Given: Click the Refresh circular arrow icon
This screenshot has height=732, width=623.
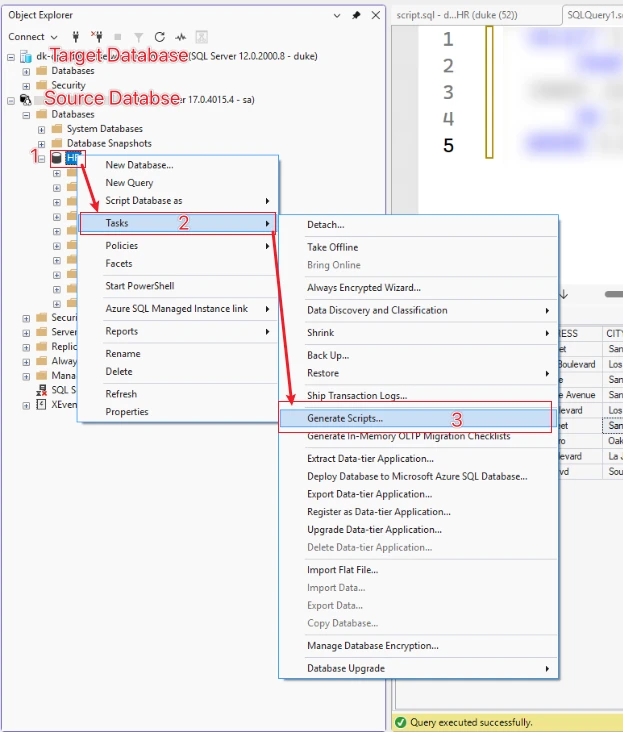Looking at the screenshot, I should 160,37.
